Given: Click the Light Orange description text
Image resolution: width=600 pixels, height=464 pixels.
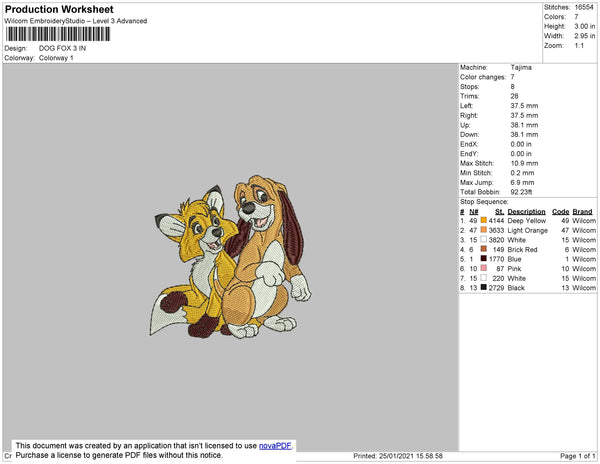Looking at the screenshot, I should point(528,230).
